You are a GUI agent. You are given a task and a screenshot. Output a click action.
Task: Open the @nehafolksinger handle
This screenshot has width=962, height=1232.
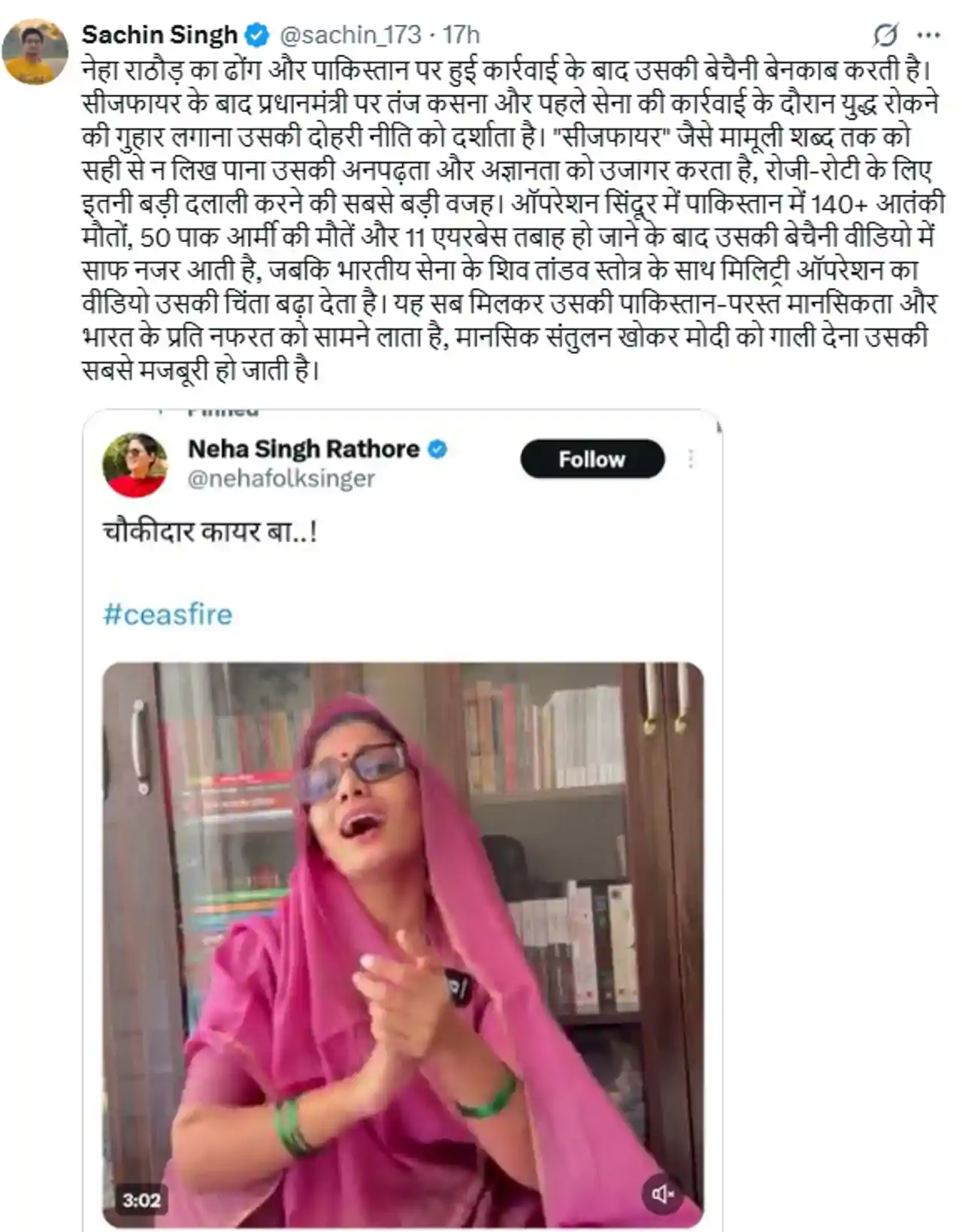point(281,479)
